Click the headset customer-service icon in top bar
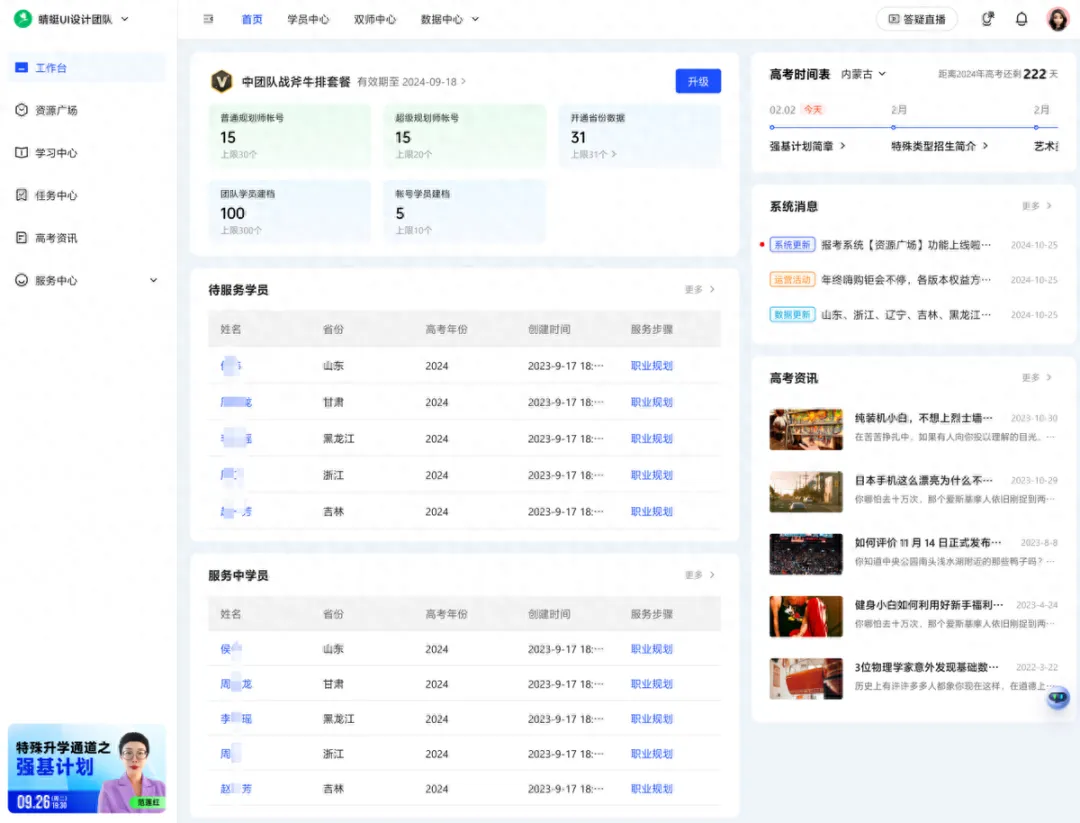 tap(987, 18)
